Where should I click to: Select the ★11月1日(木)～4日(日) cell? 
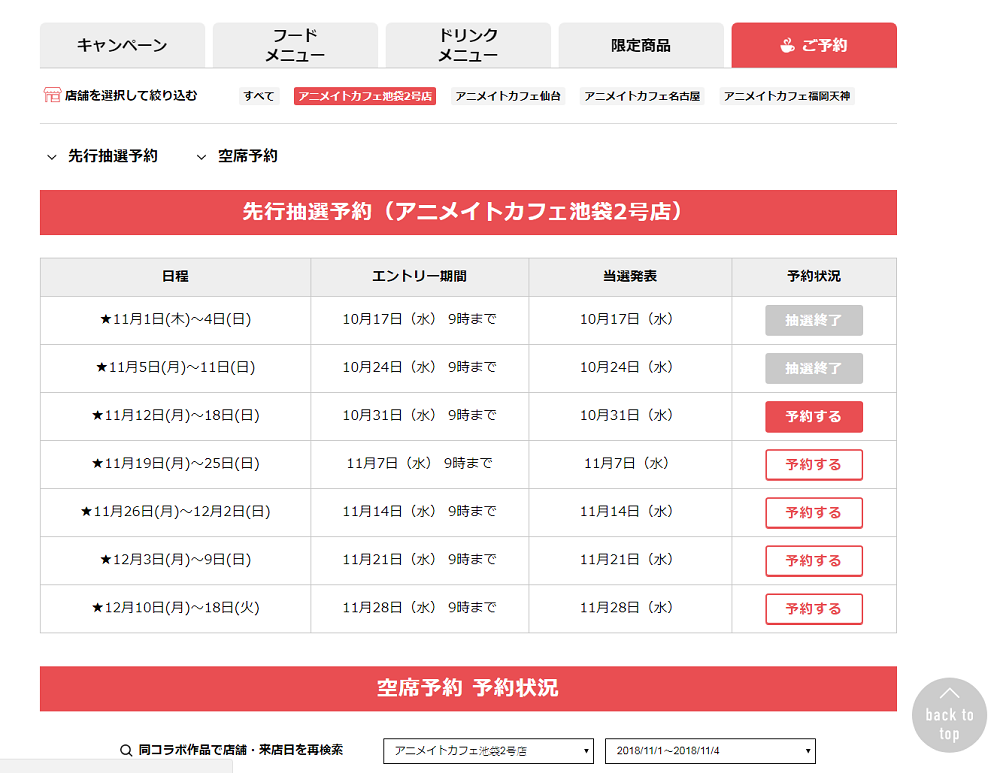pyautogui.click(x=175, y=320)
